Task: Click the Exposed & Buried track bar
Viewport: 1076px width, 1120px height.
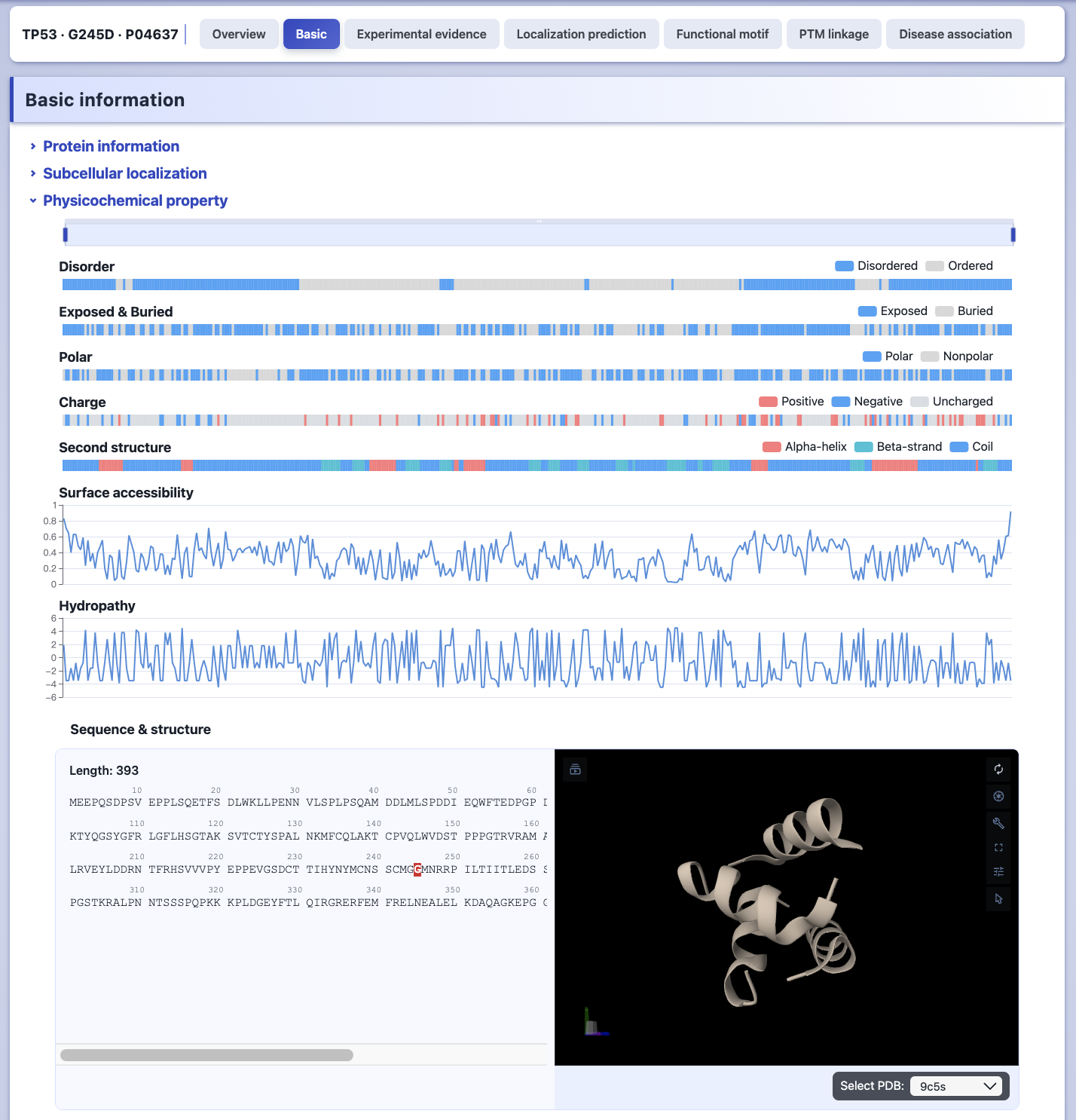Action: 537,329
